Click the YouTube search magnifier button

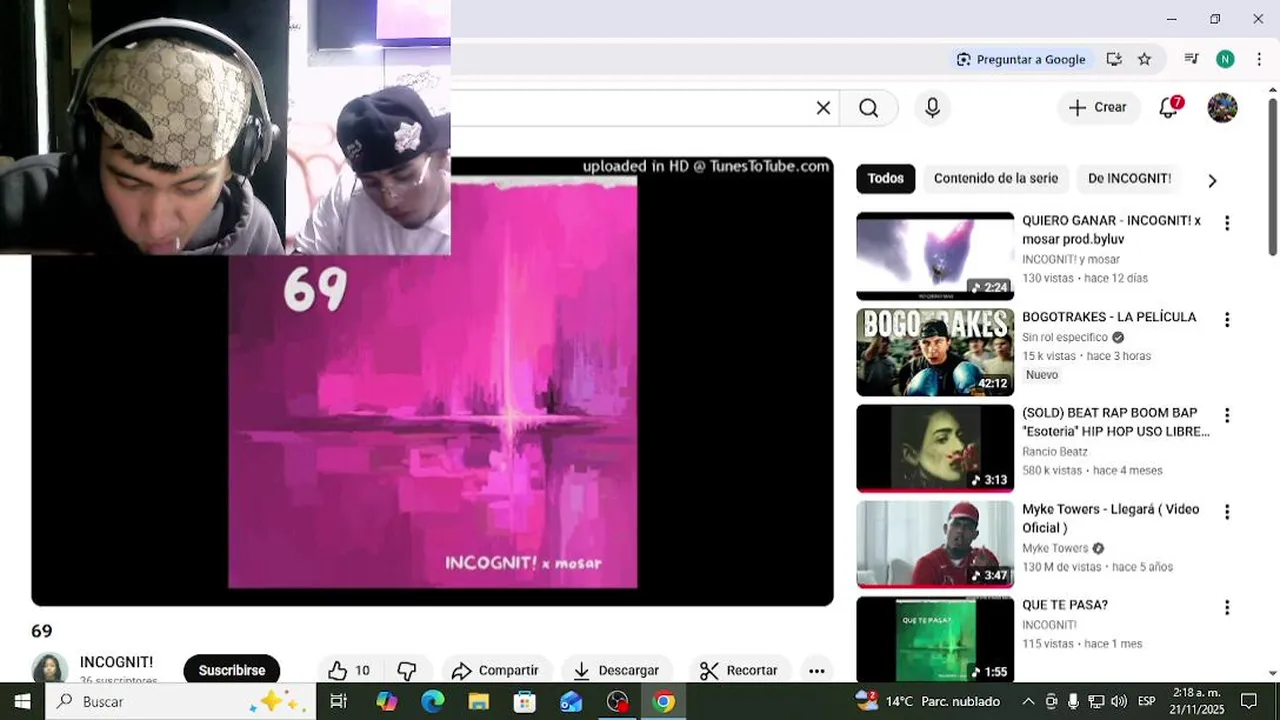[x=868, y=108]
